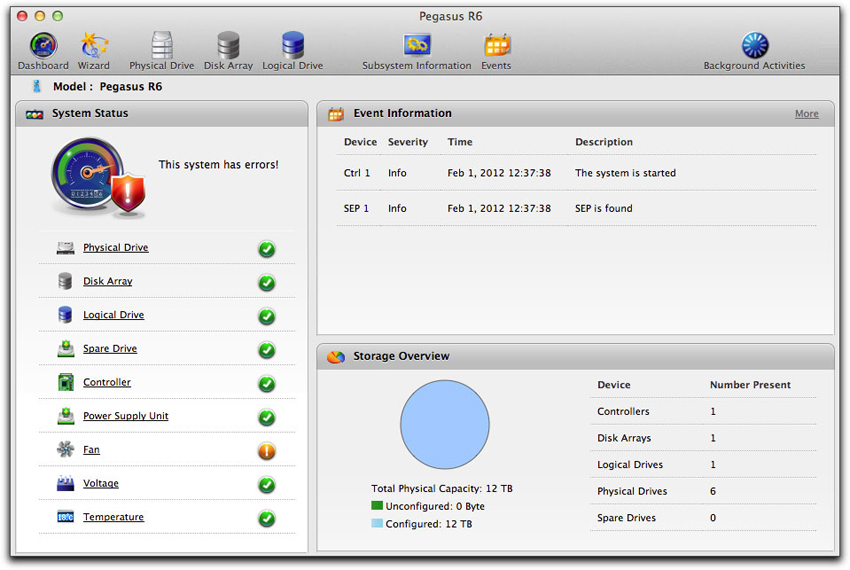This screenshot has height=570, width=850.
Task: Open the Voltage link
Action: [x=100, y=483]
